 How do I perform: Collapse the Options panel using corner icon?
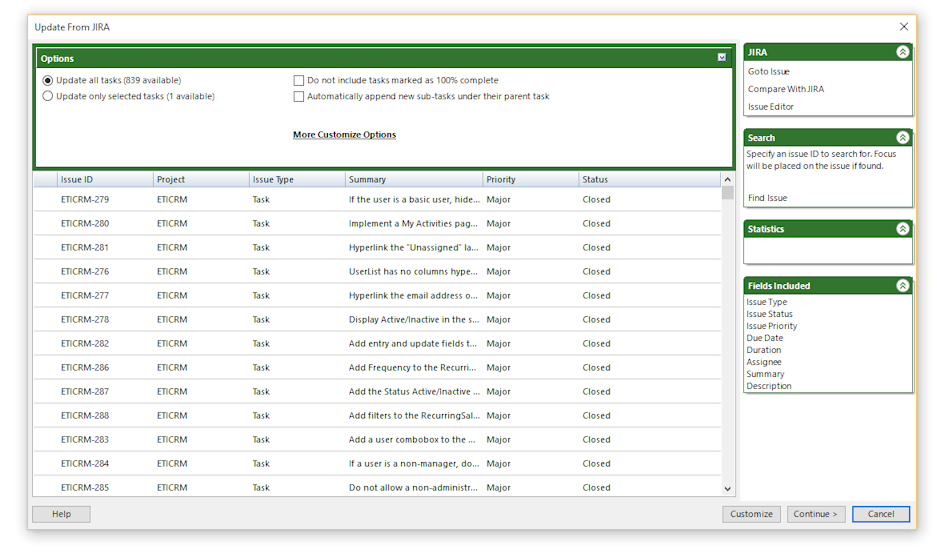(x=722, y=58)
